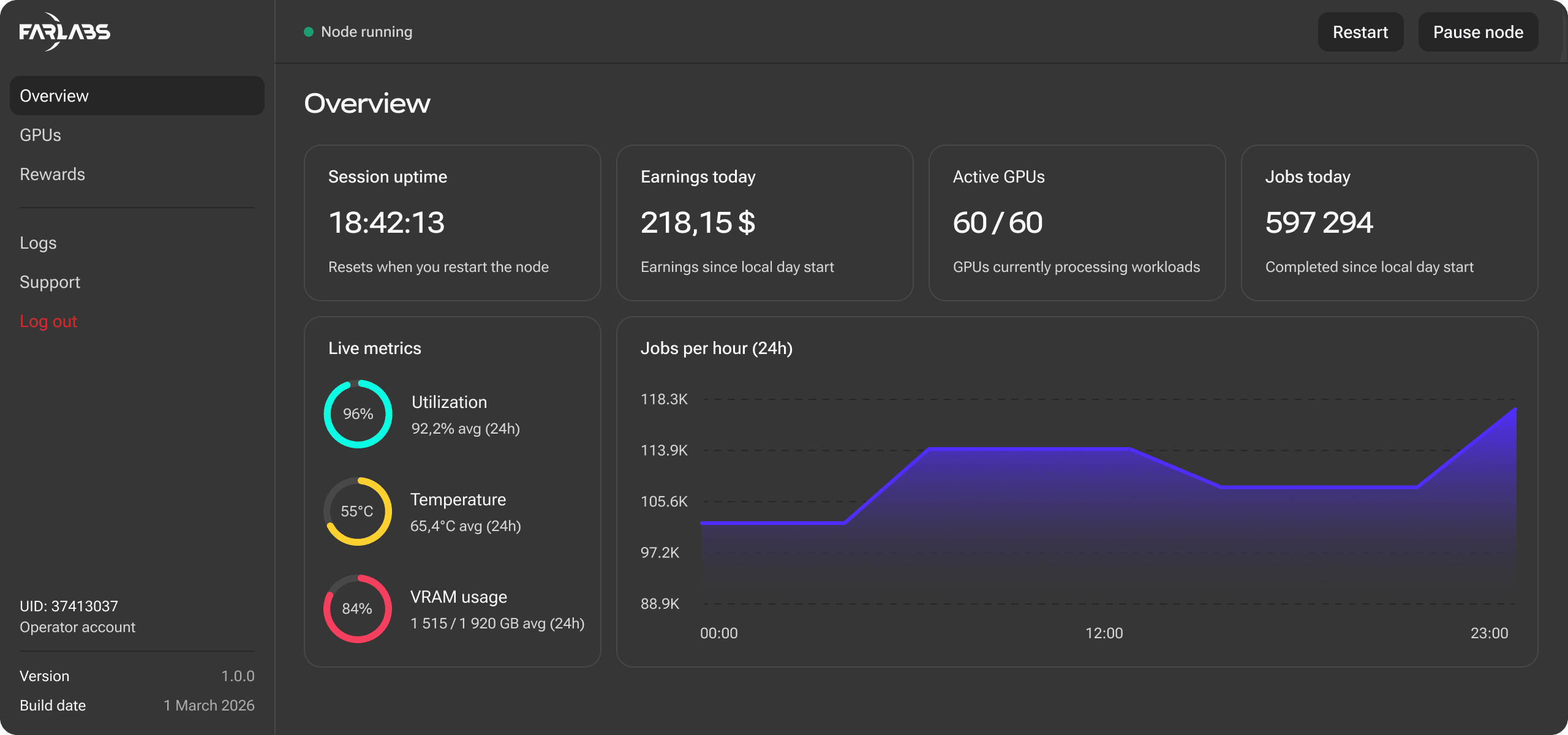Click the UID 37413037 account text

coord(69,606)
